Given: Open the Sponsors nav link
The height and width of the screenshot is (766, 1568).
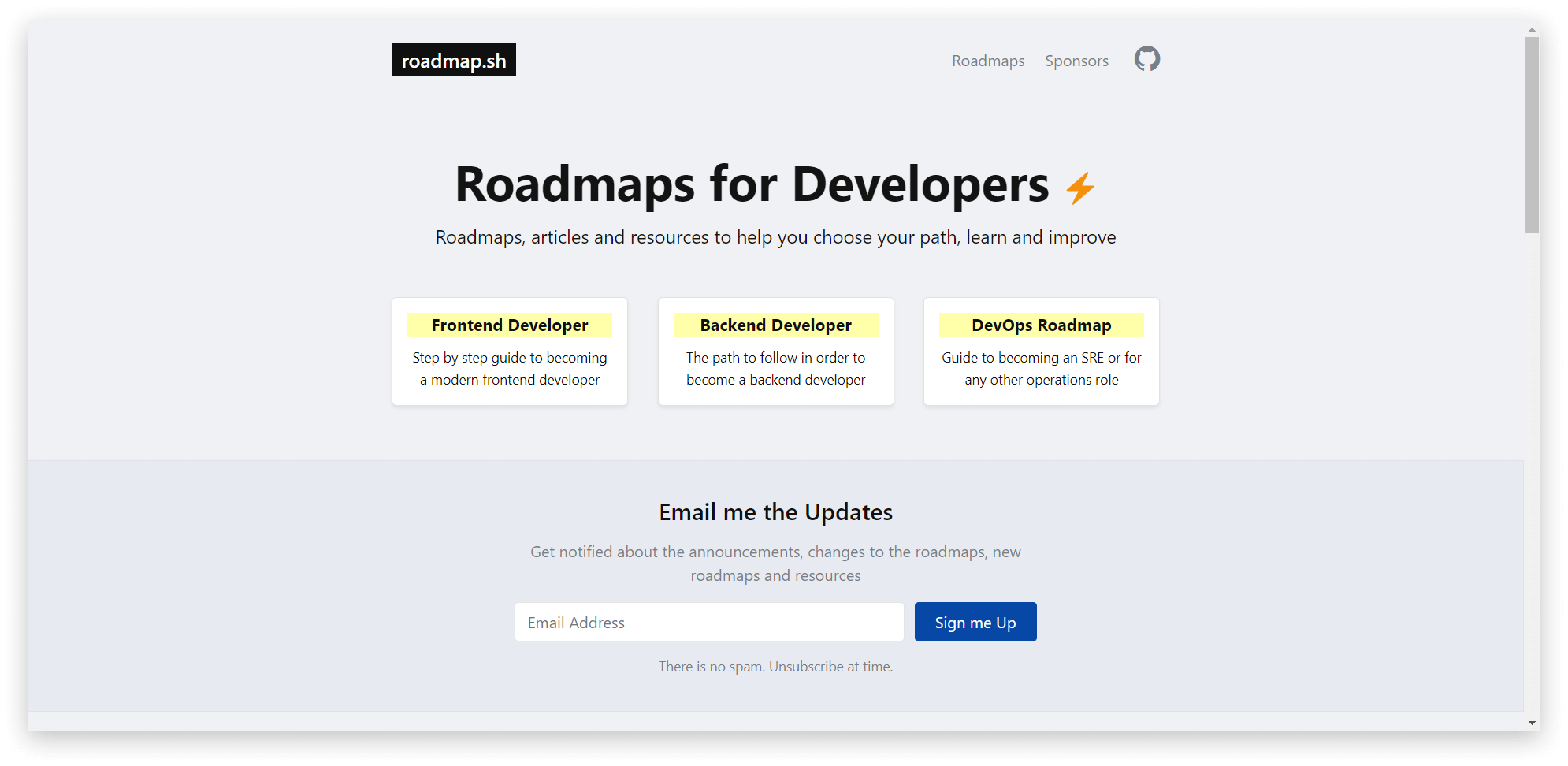Looking at the screenshot, I should pos(1076,61).
